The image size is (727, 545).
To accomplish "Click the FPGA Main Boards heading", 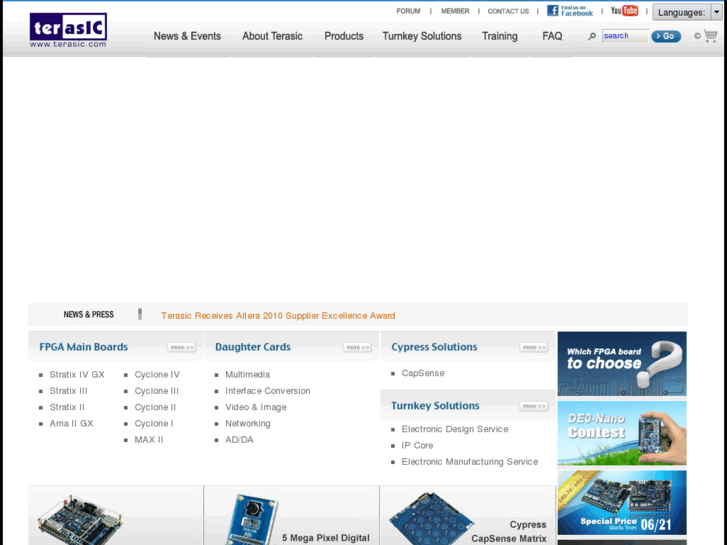I will coord(83,347).
